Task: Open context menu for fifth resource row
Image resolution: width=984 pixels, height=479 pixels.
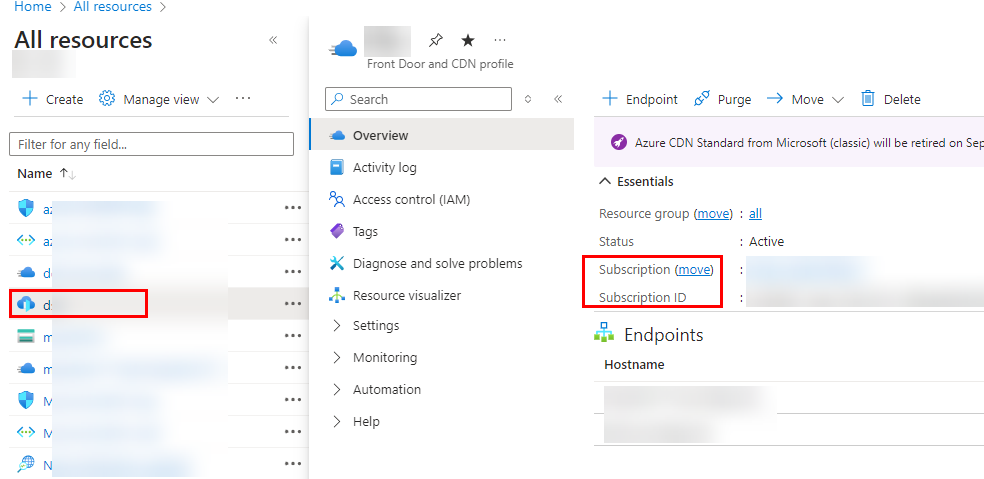Action: tap(292, 336)
